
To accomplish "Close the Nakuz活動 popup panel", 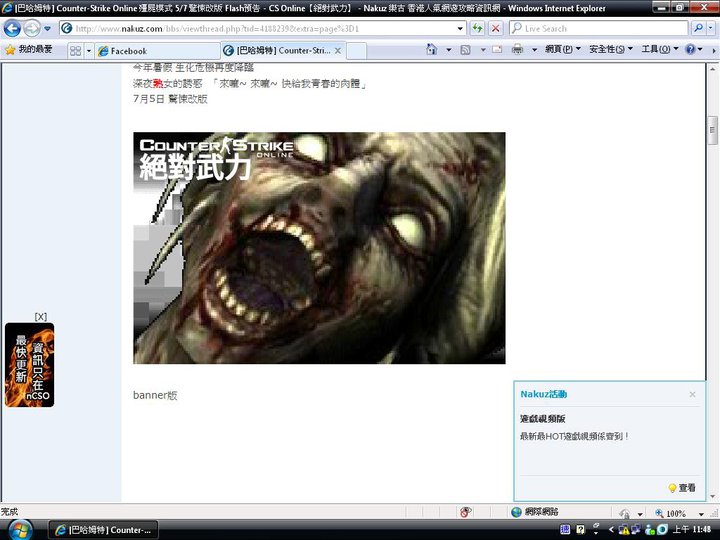I will [x=692, y=394].
